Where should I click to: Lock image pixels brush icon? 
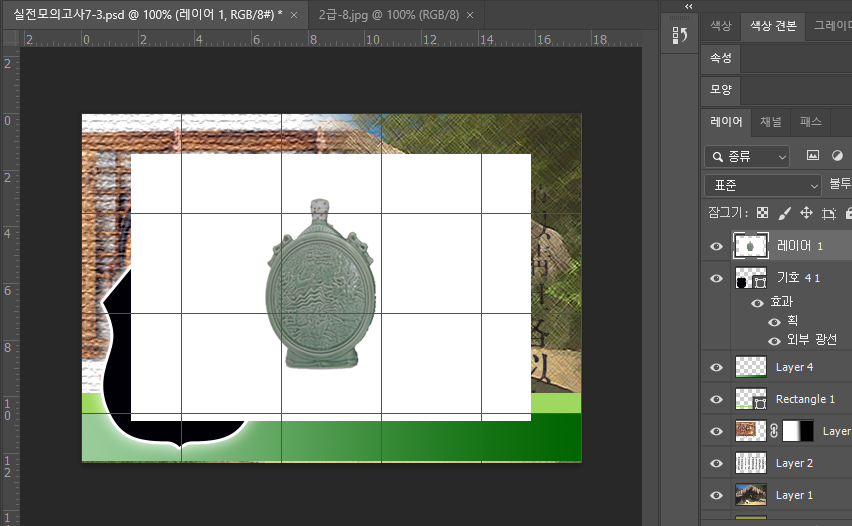784,213
